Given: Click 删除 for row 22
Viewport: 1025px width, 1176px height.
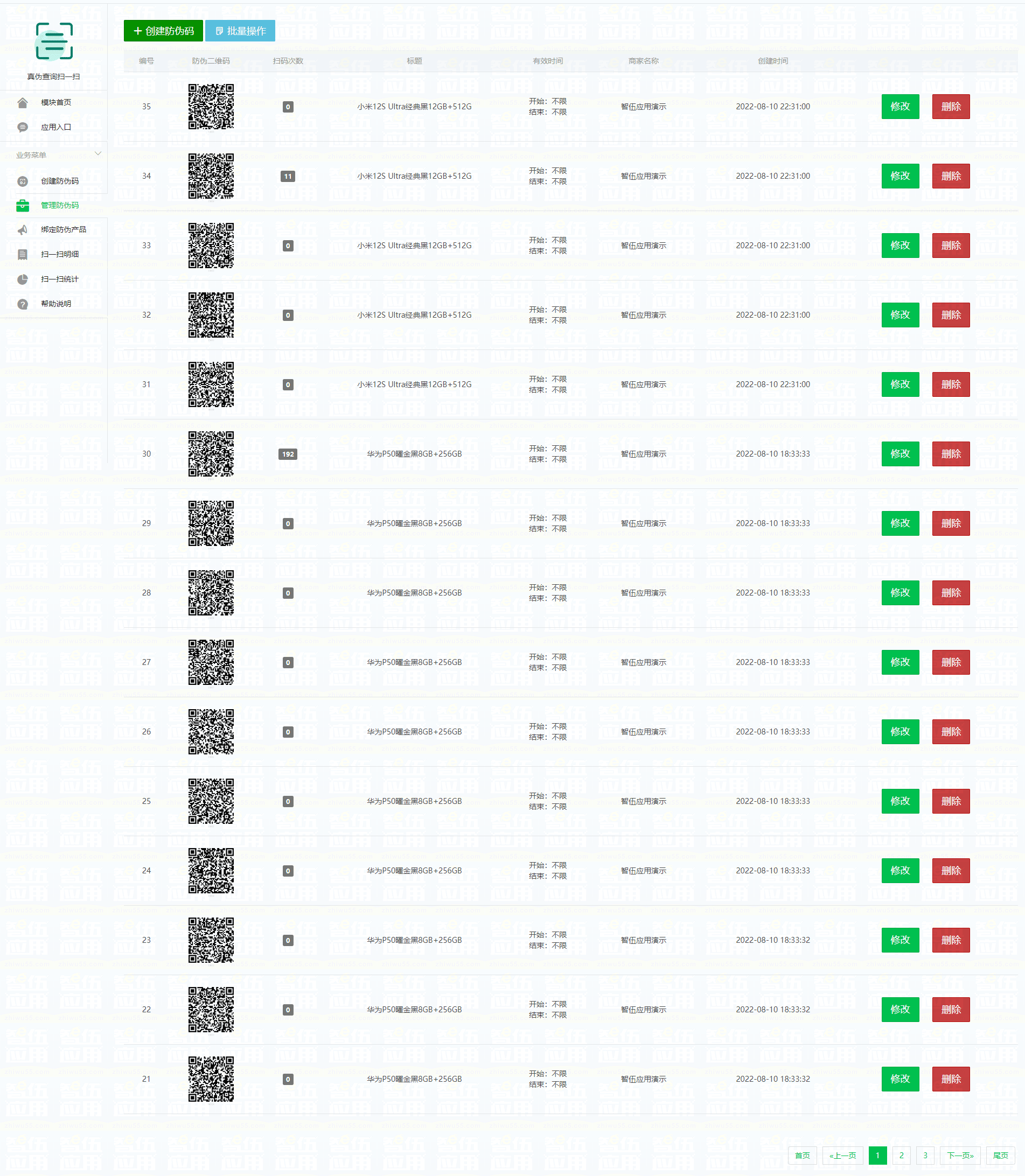Looking at the screenshot, I should pos(951,1010).
